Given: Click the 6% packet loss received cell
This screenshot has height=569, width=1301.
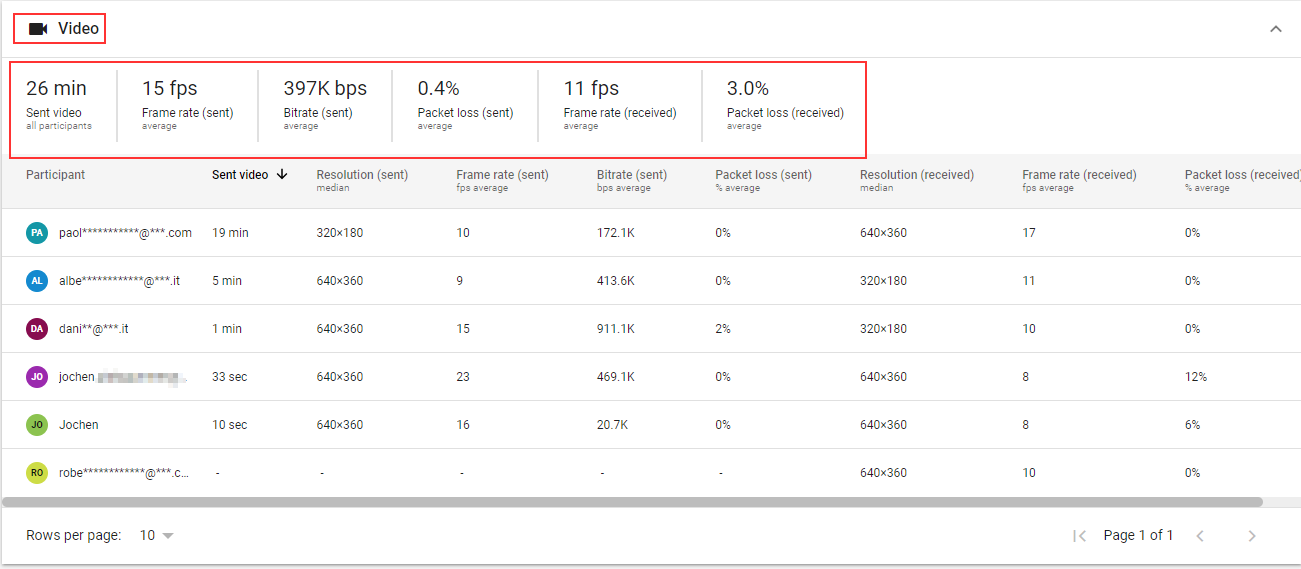Looking at the screenshot, I should click(x=1193, y=425).
